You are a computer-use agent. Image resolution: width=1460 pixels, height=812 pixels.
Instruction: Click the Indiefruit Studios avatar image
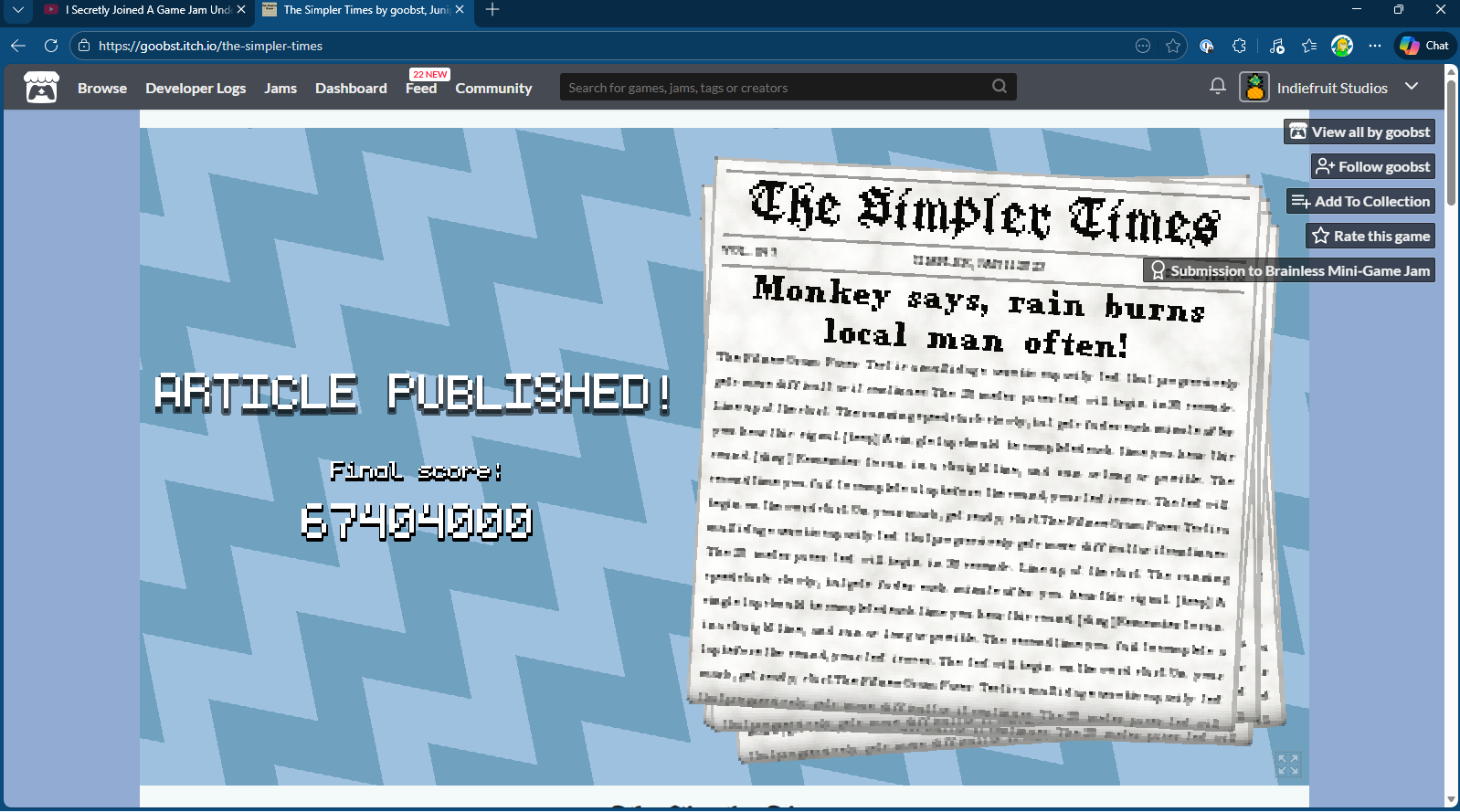tap(1254, 87)
